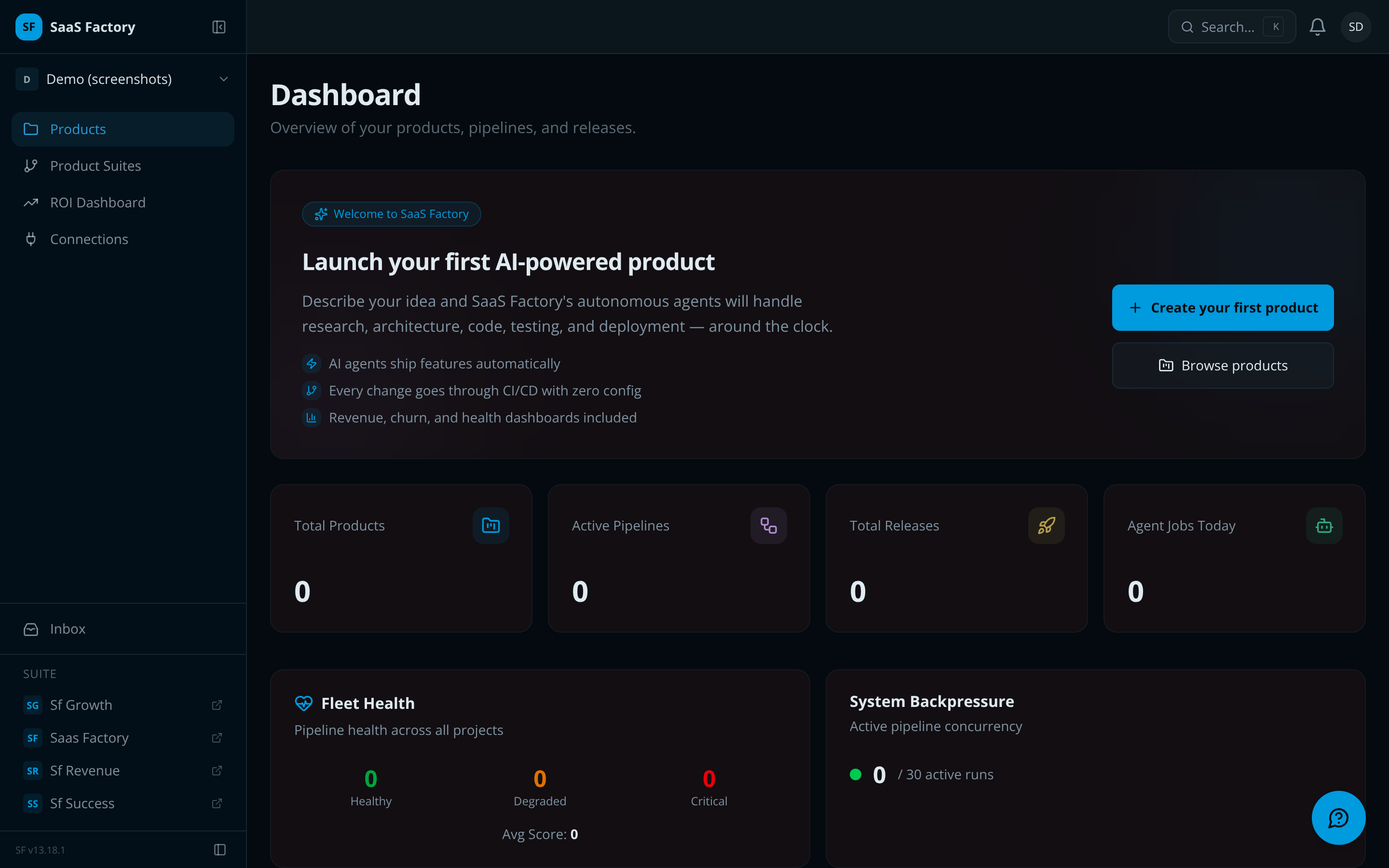
Task: Open Sf Revenue suite link
Action: pyautogui.click(x=123, y=771)
